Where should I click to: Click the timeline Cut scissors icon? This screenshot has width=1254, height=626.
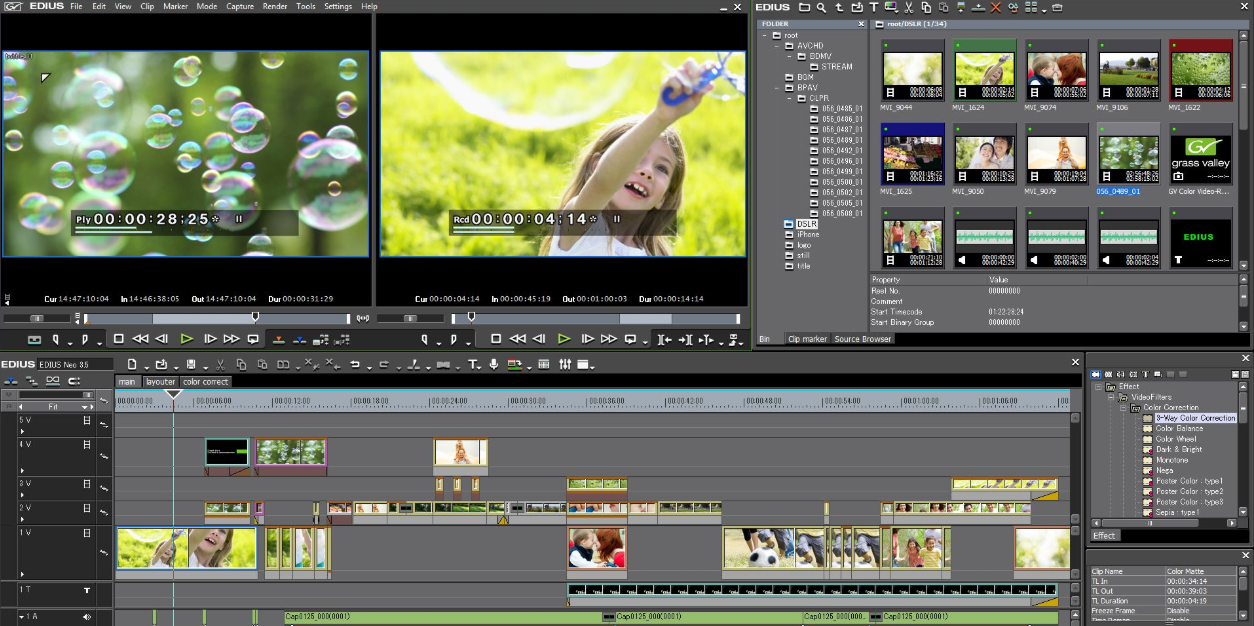click(x=219, y=364)
